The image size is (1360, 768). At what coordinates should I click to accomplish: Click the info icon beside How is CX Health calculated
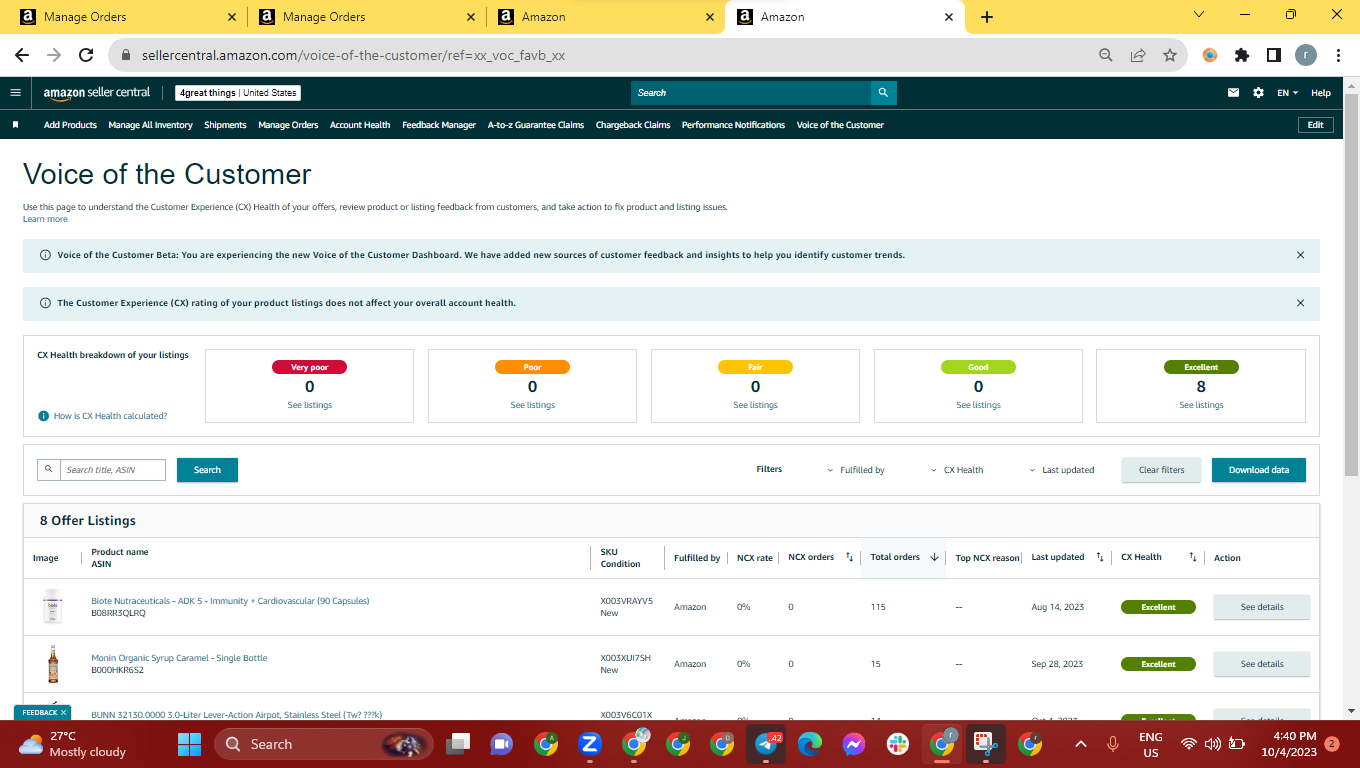point(44,416)
